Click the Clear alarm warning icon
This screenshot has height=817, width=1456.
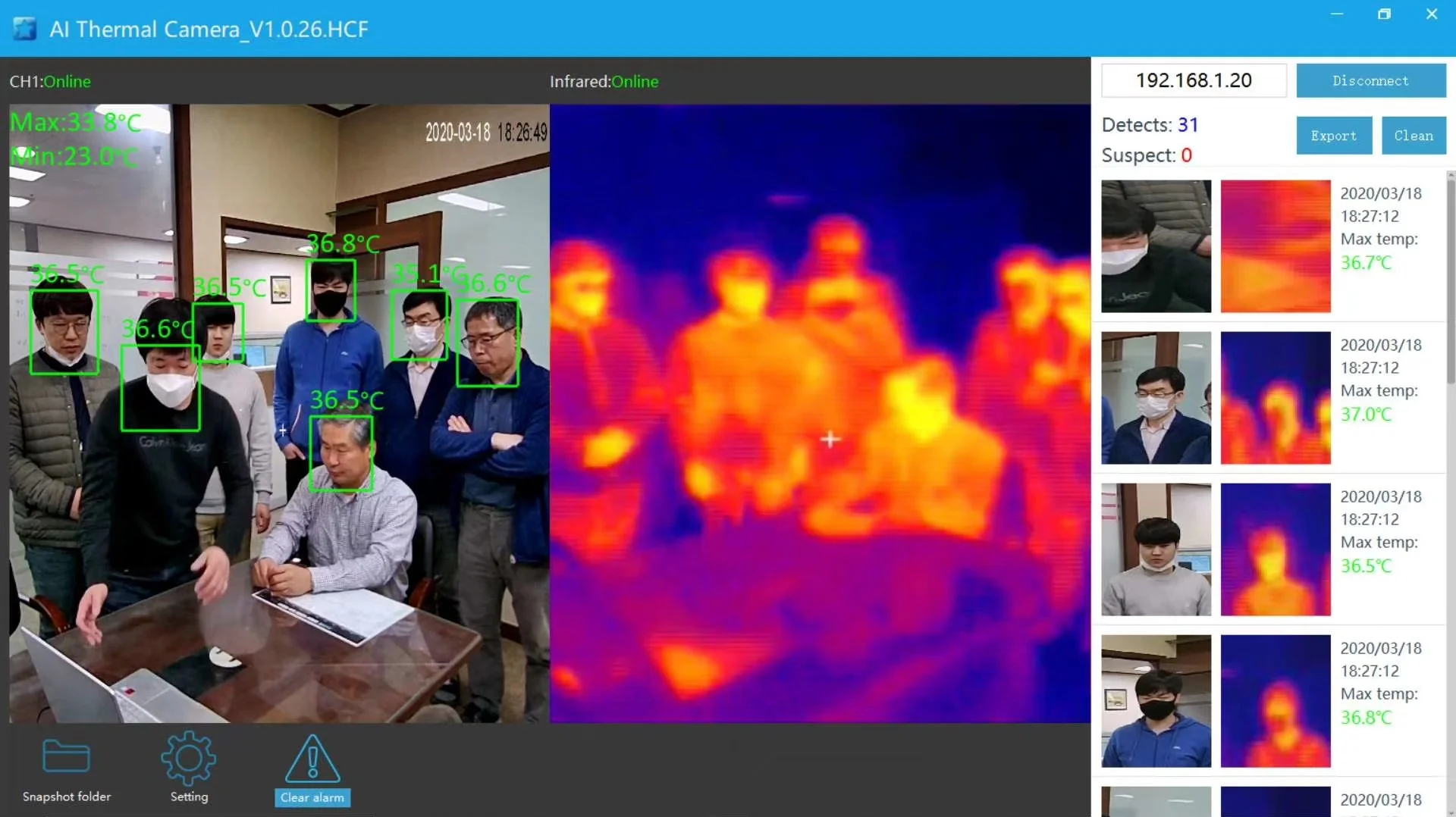click(x=312, y=758)
